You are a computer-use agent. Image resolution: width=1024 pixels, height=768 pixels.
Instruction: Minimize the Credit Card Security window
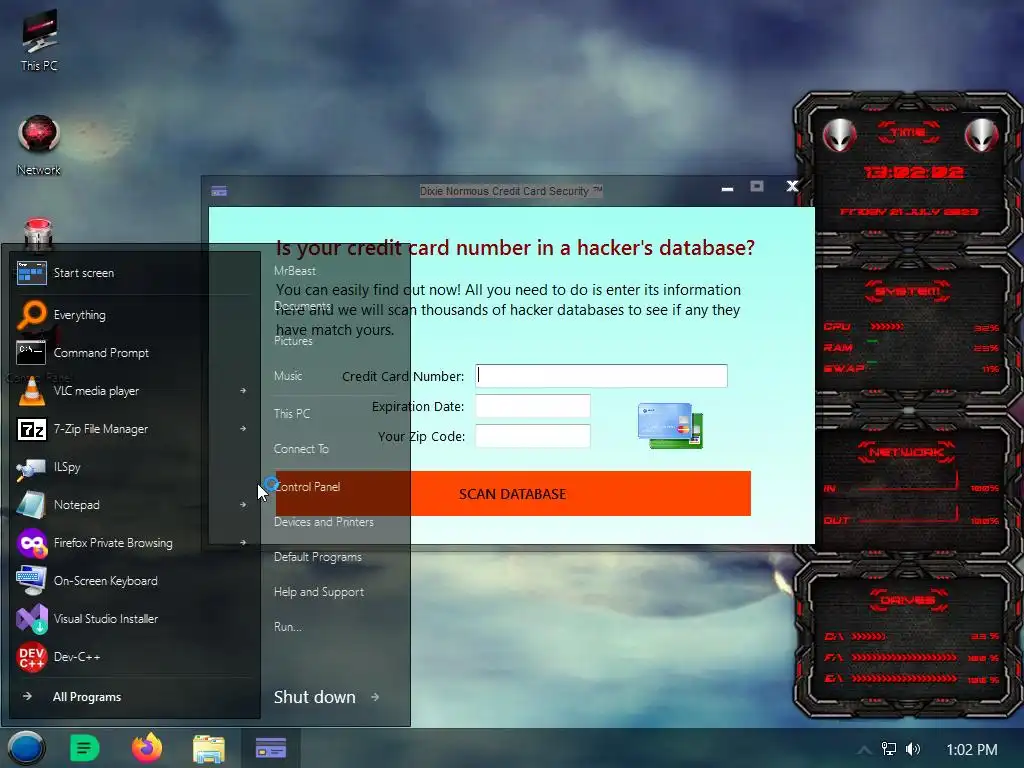pos(727,188)
